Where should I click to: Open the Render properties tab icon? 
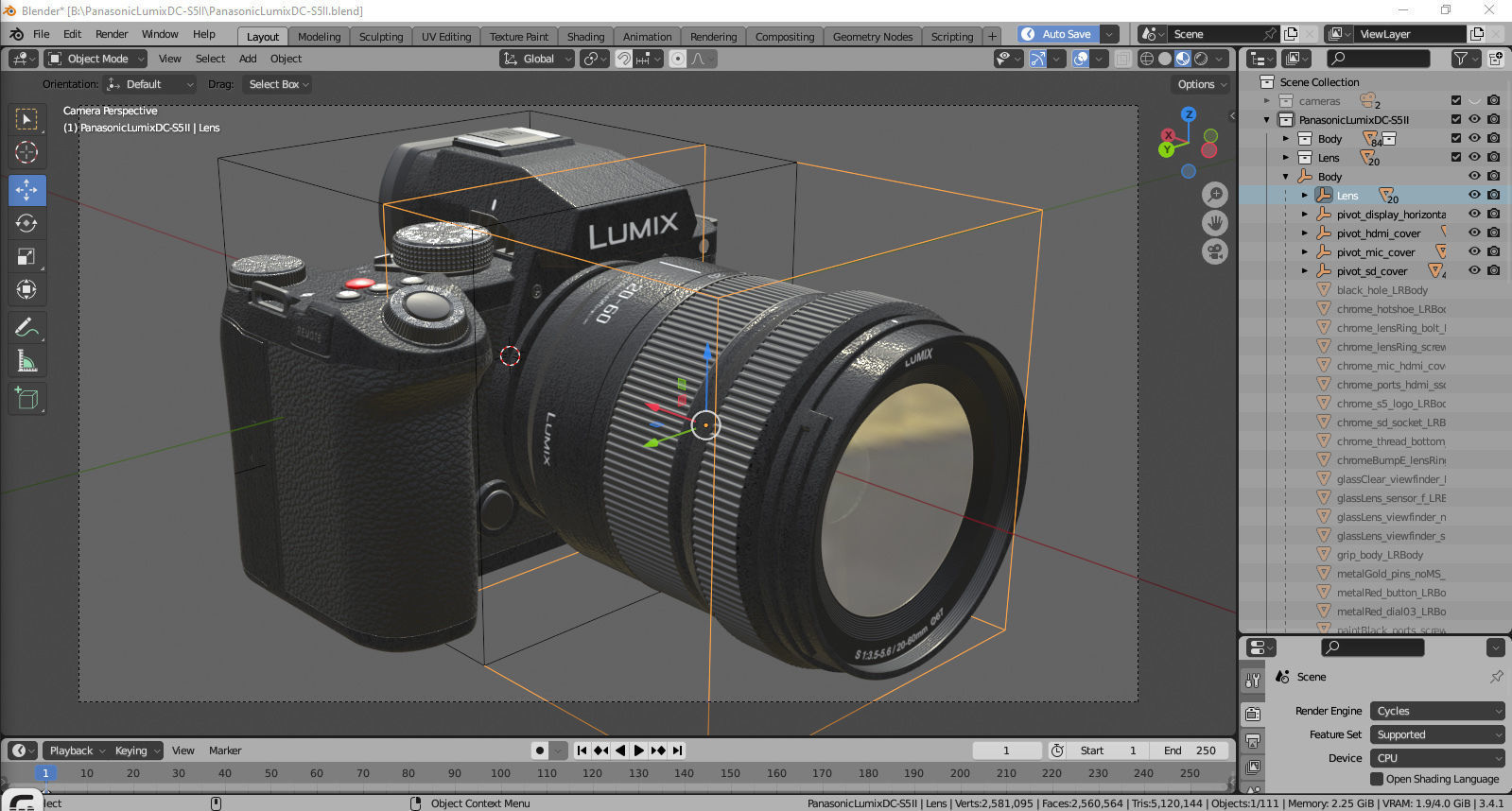[1253, 714]
